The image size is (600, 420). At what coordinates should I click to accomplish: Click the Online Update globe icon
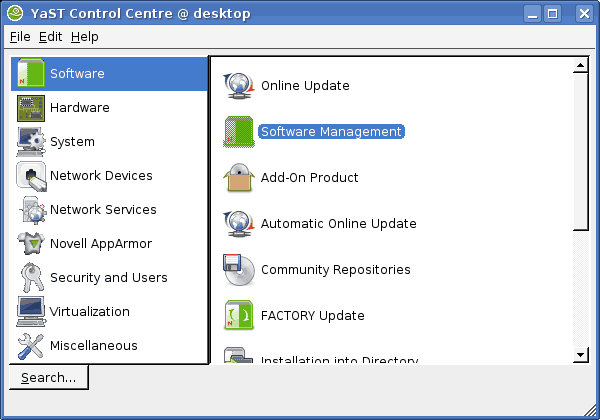(x=239, y=86)
